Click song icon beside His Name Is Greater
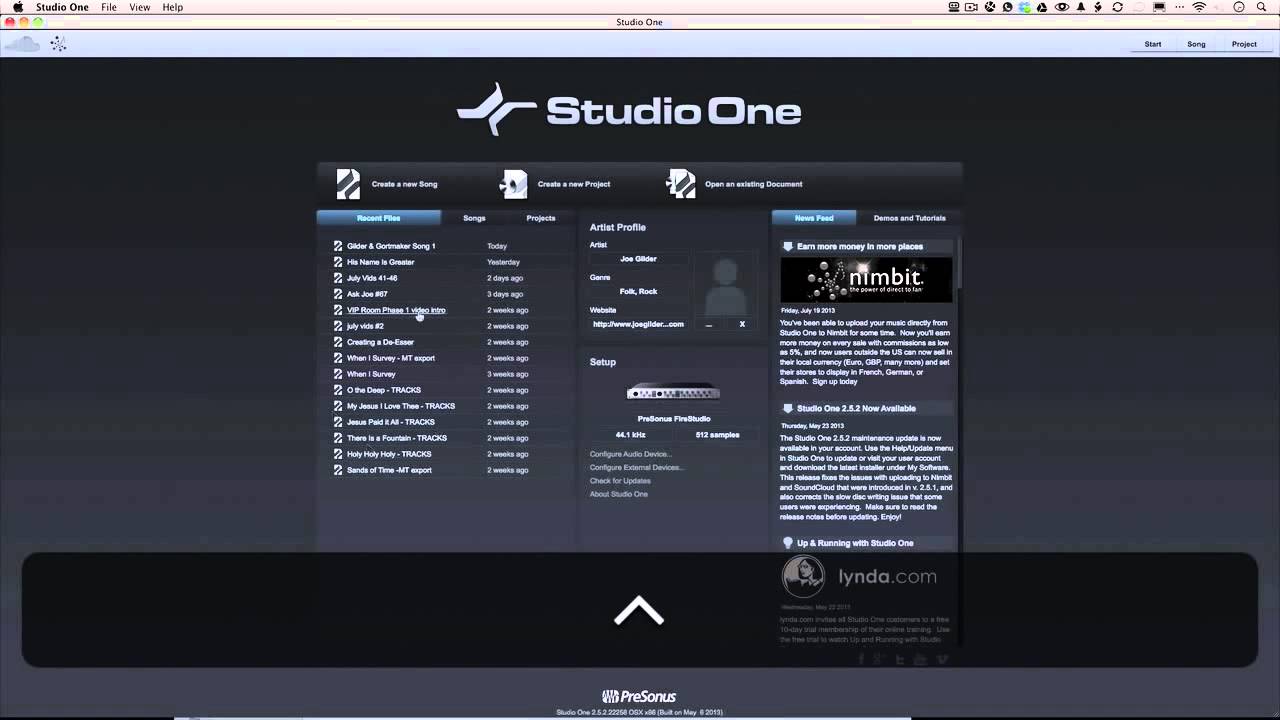Viewport: 1280px width, 720px height. [x=338, y=262]
